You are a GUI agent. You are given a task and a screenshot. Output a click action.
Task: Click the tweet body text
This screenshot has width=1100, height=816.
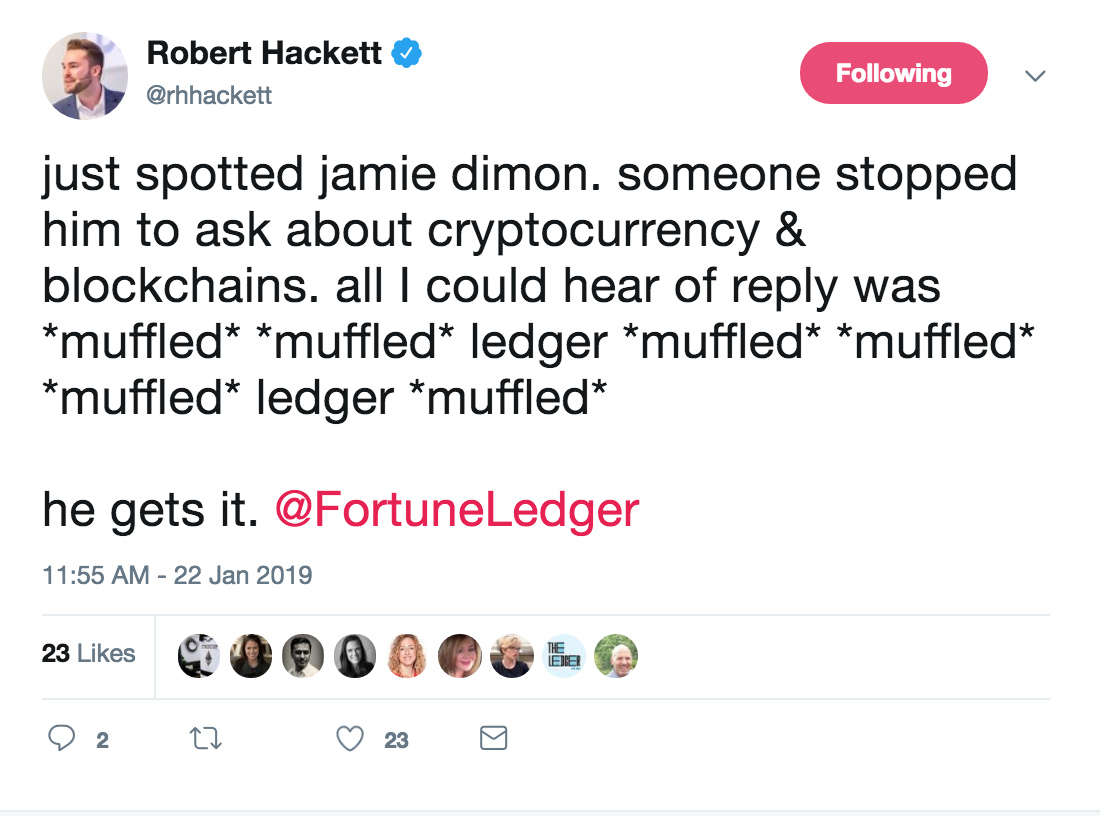[x=530, y=287]
